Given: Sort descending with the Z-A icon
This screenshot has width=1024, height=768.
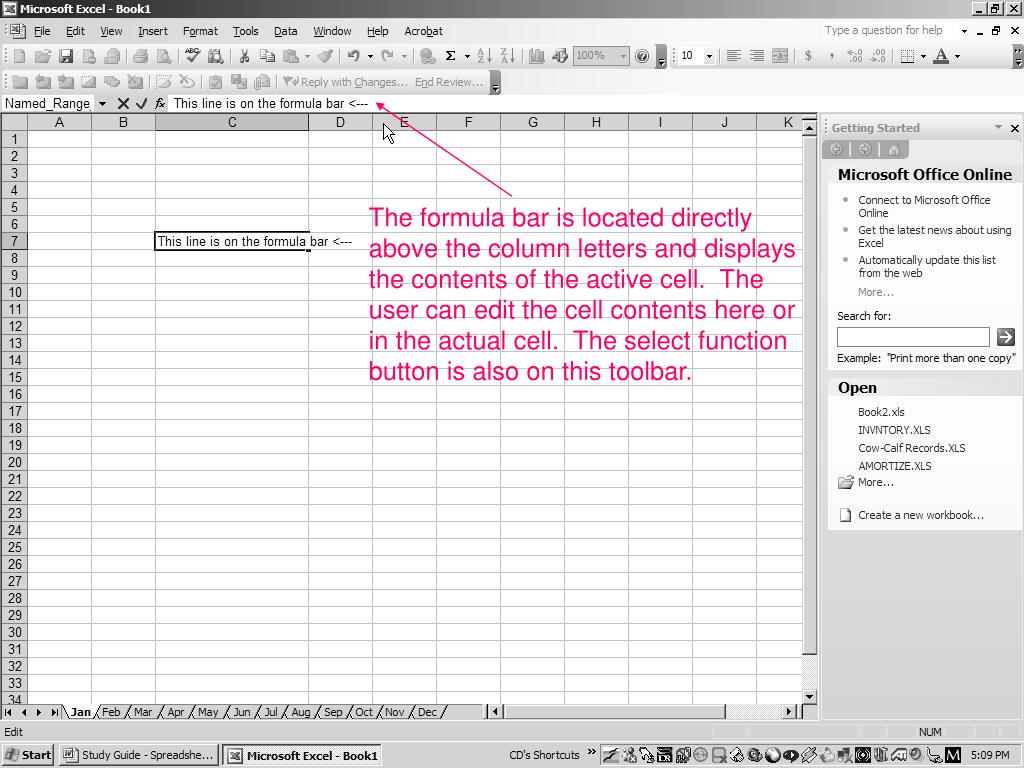Looking at the screenshot, I should click(x=507, y=56).
